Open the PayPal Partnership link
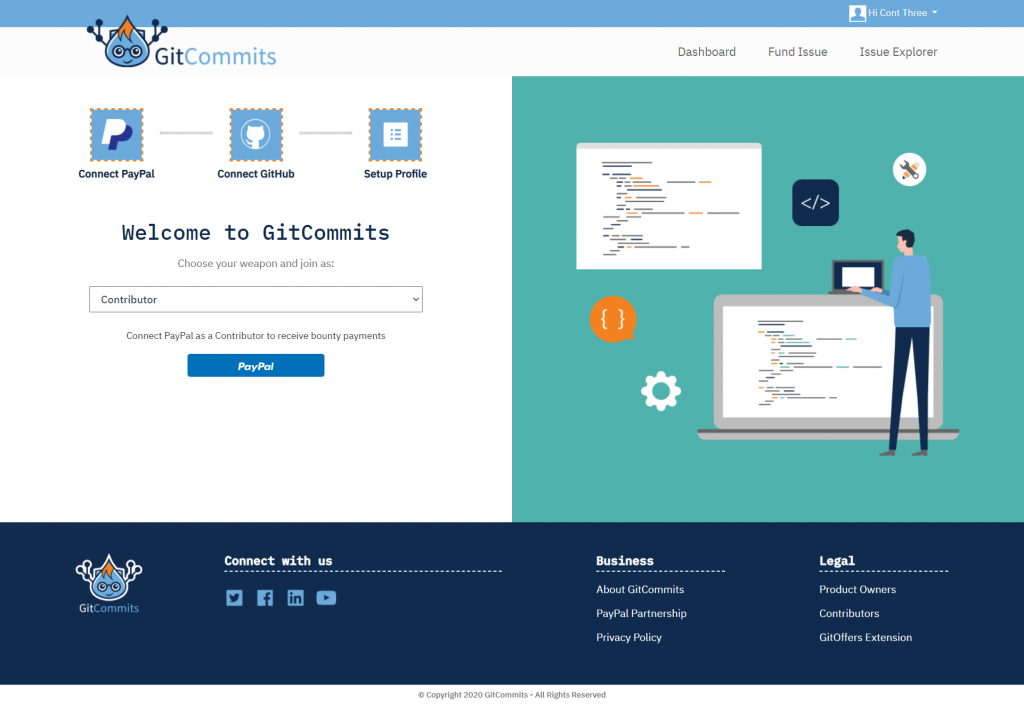Image resolution: width=1024 pixels, height=704 pixels. point(641,613)
